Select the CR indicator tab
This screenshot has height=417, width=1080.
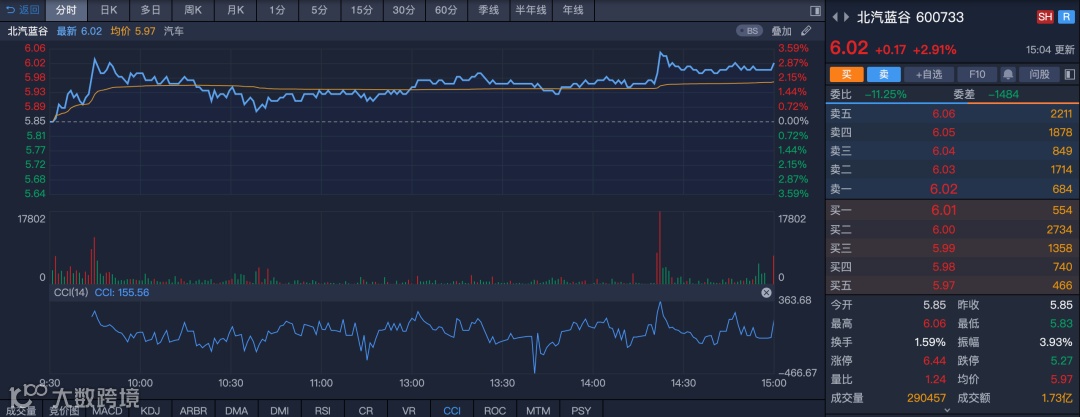pyautogui.click(x=366, y=410)
